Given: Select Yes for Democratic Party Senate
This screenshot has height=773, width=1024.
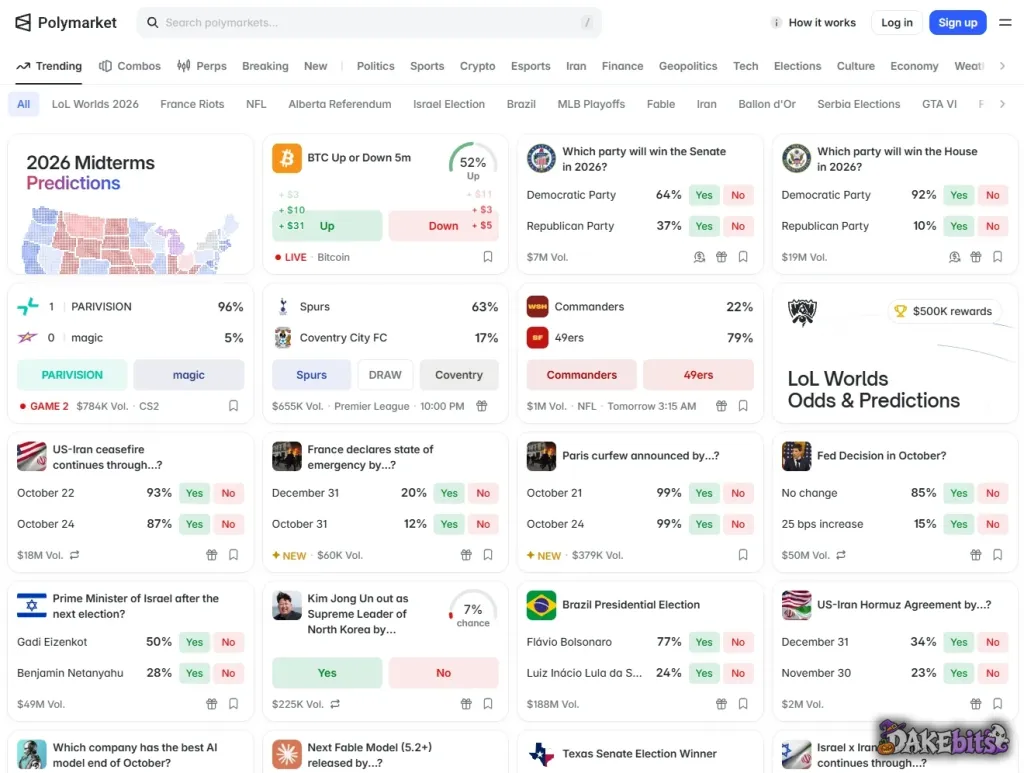Looking at the screenshot, I should pos(703,195).
